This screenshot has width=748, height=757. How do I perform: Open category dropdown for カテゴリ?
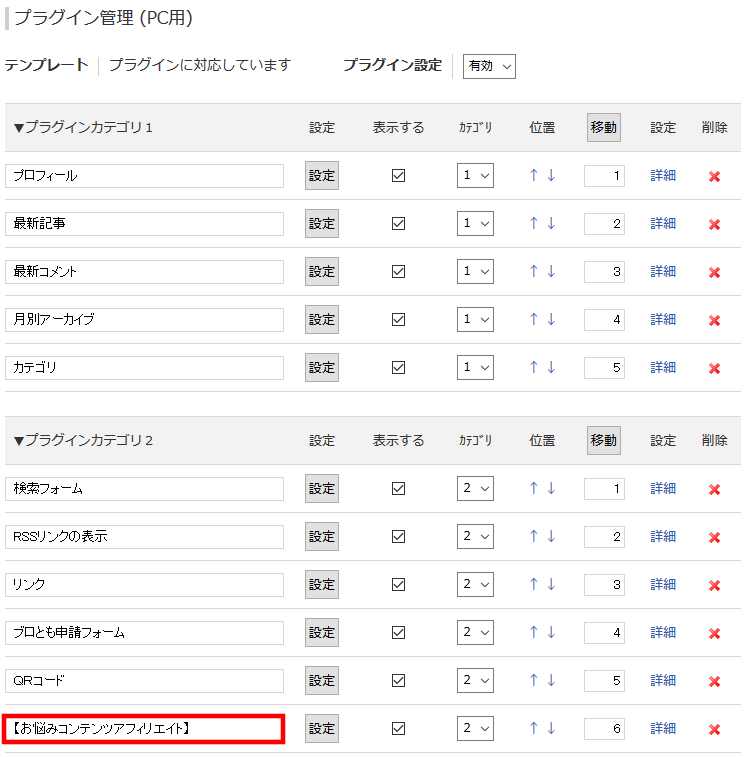tap(475, 367)
